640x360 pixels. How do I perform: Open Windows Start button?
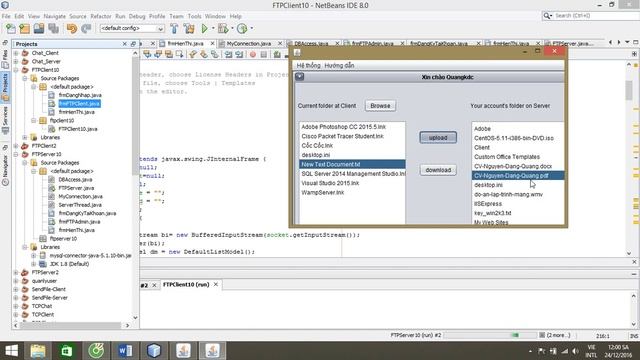11,351
